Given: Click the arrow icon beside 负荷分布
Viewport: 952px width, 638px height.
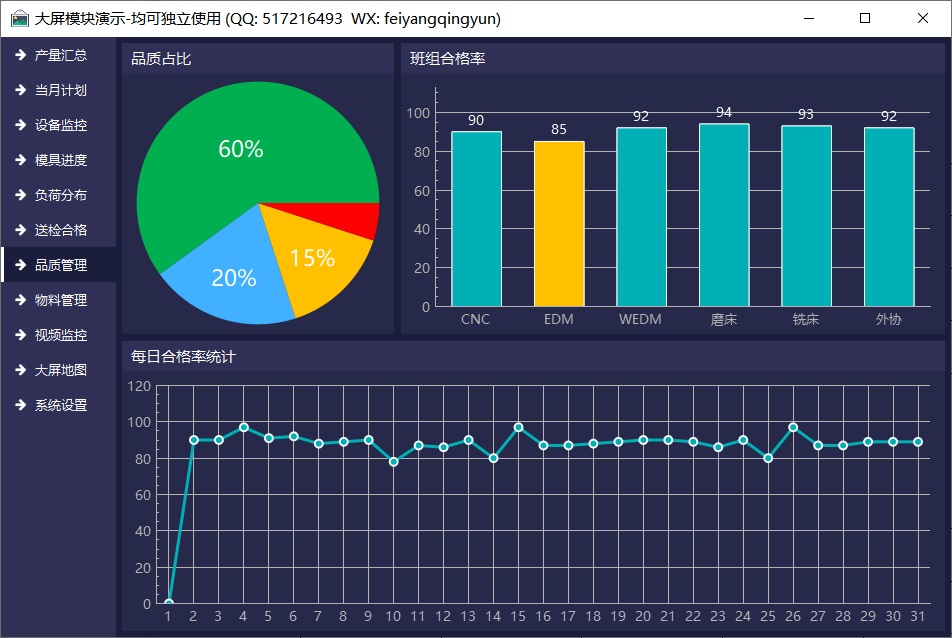Looking at the screenshot, I should click(20, 195).
